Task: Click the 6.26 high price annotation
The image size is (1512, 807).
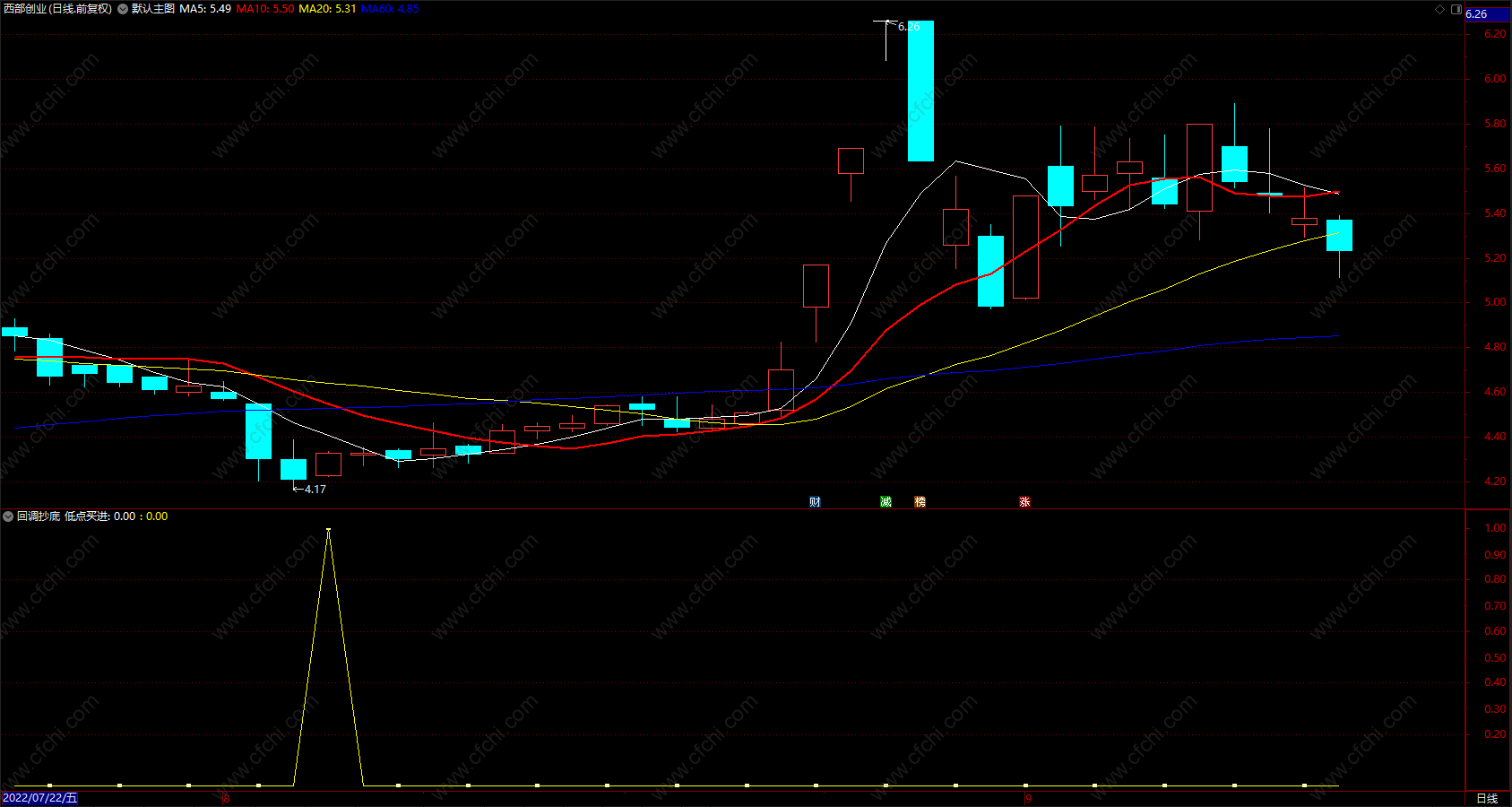Action: pos(908,27)
